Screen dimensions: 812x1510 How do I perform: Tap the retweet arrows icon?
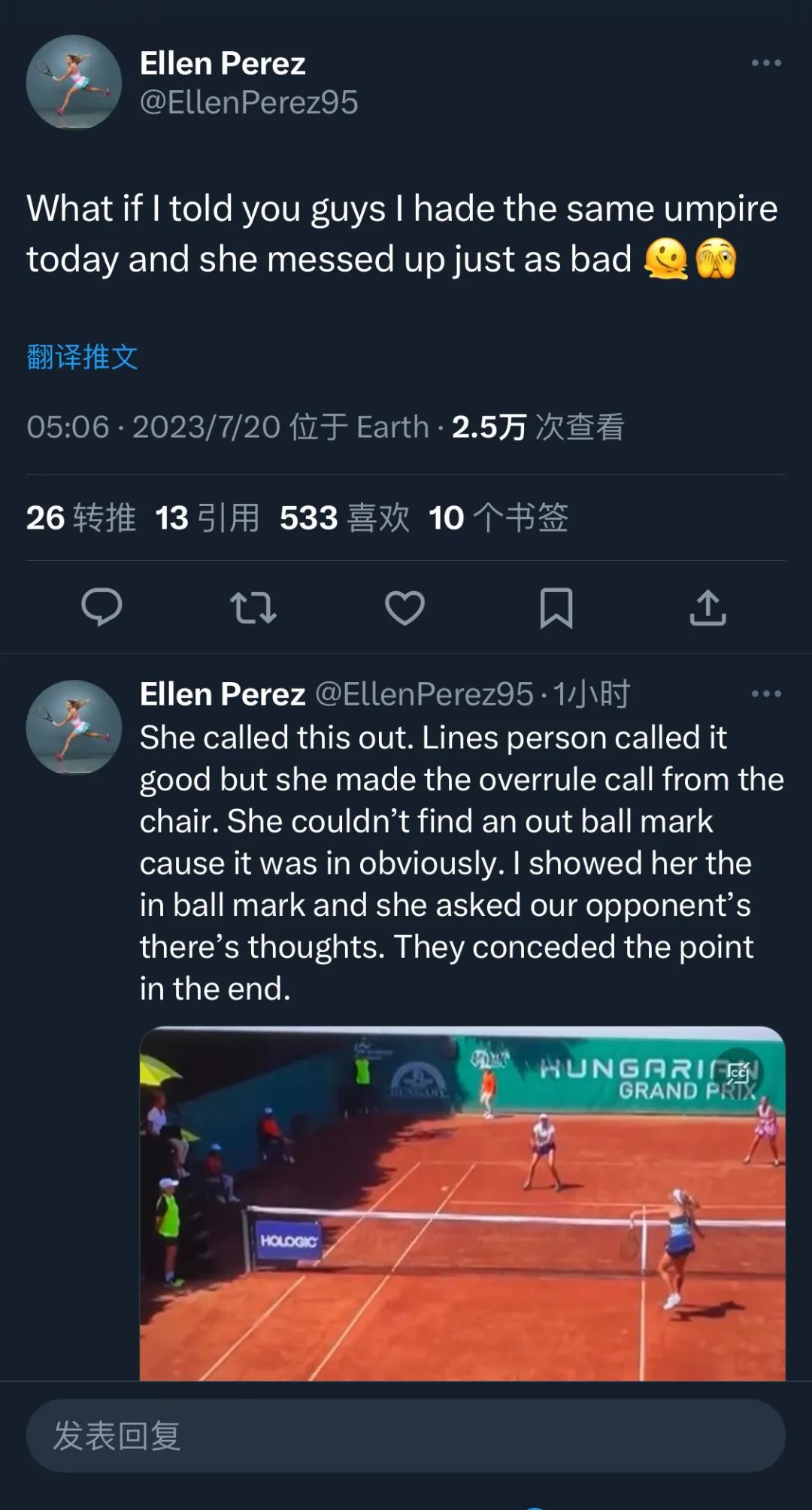(253, 608)
